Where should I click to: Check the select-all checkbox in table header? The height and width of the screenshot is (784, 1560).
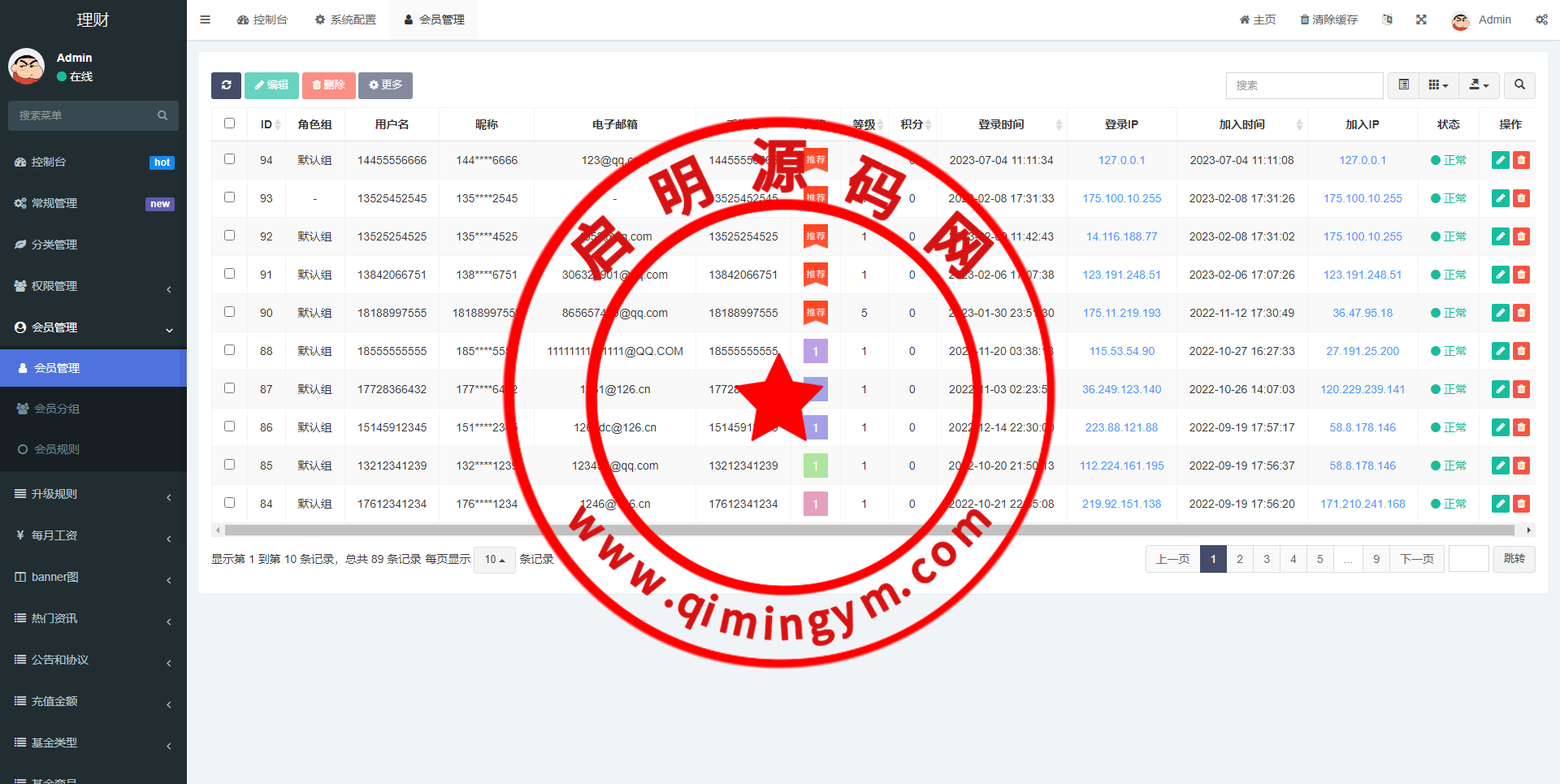[229, 123]
